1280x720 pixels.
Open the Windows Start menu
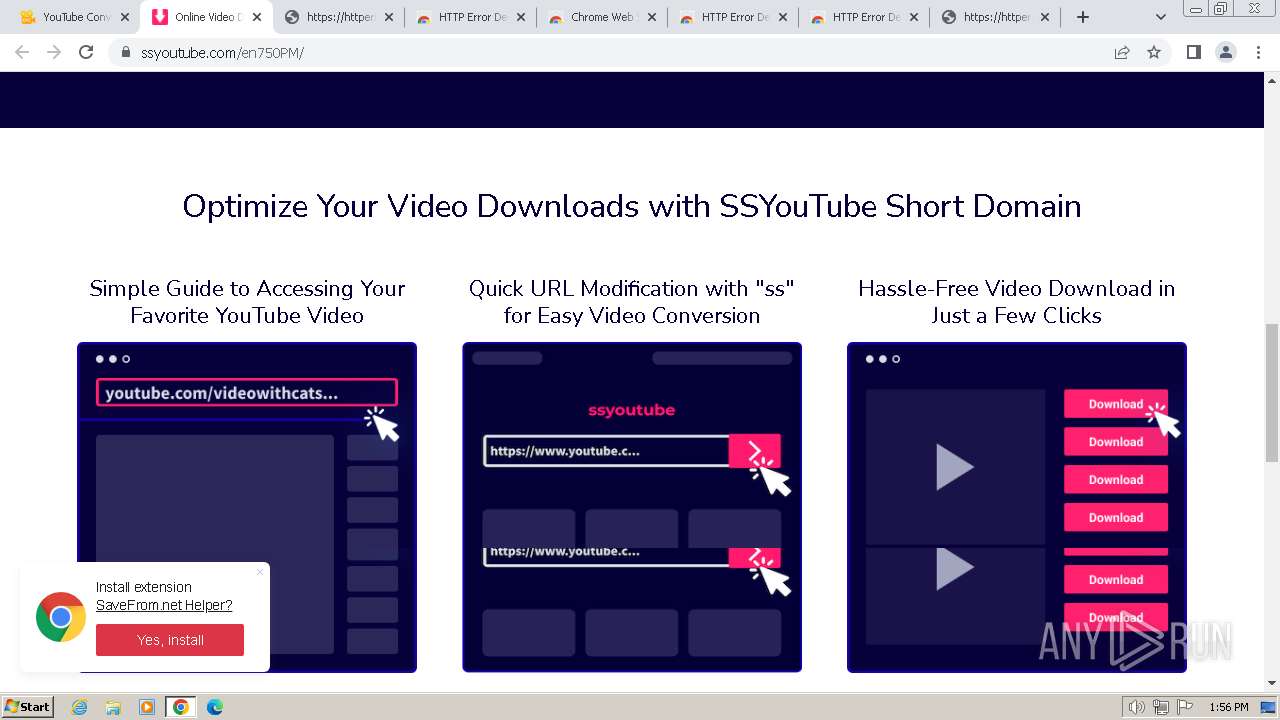[28, 706]
